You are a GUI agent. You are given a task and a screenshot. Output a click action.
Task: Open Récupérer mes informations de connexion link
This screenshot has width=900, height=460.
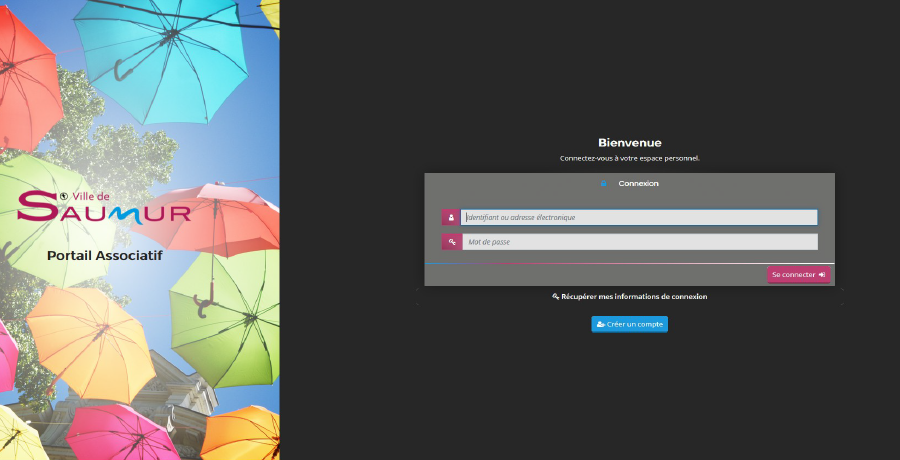(x=630, y=297)
